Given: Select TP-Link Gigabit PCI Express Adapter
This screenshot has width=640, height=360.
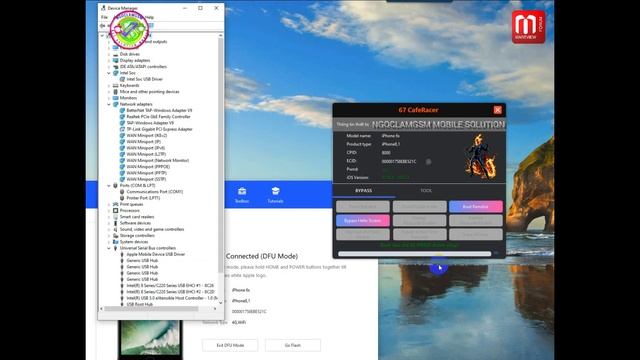Looking at the screenshot, I should pos(159,129).
